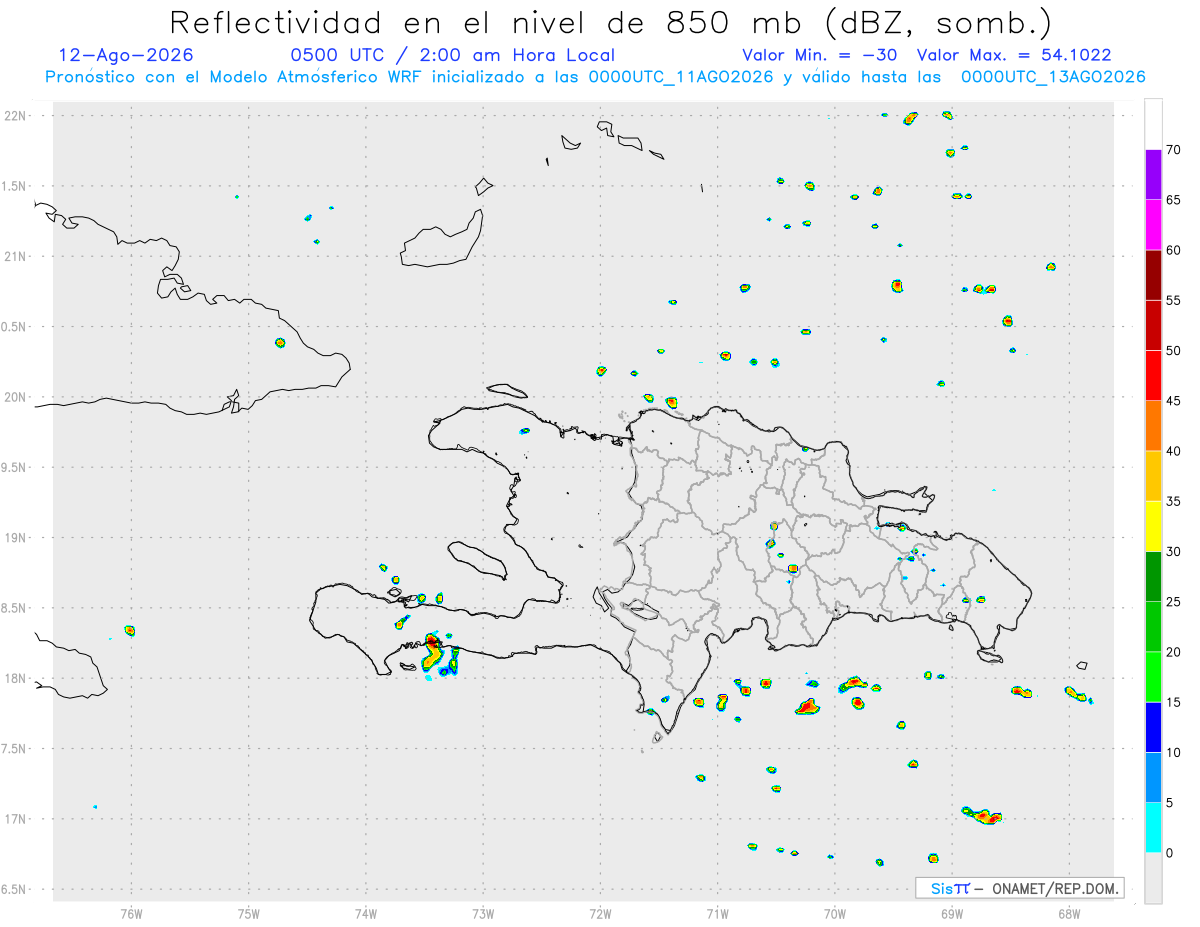The image size is (1200, 927).
Task: Click the '35' value on the color scale
Action: pyautogui.click(x=1174, y=502)
